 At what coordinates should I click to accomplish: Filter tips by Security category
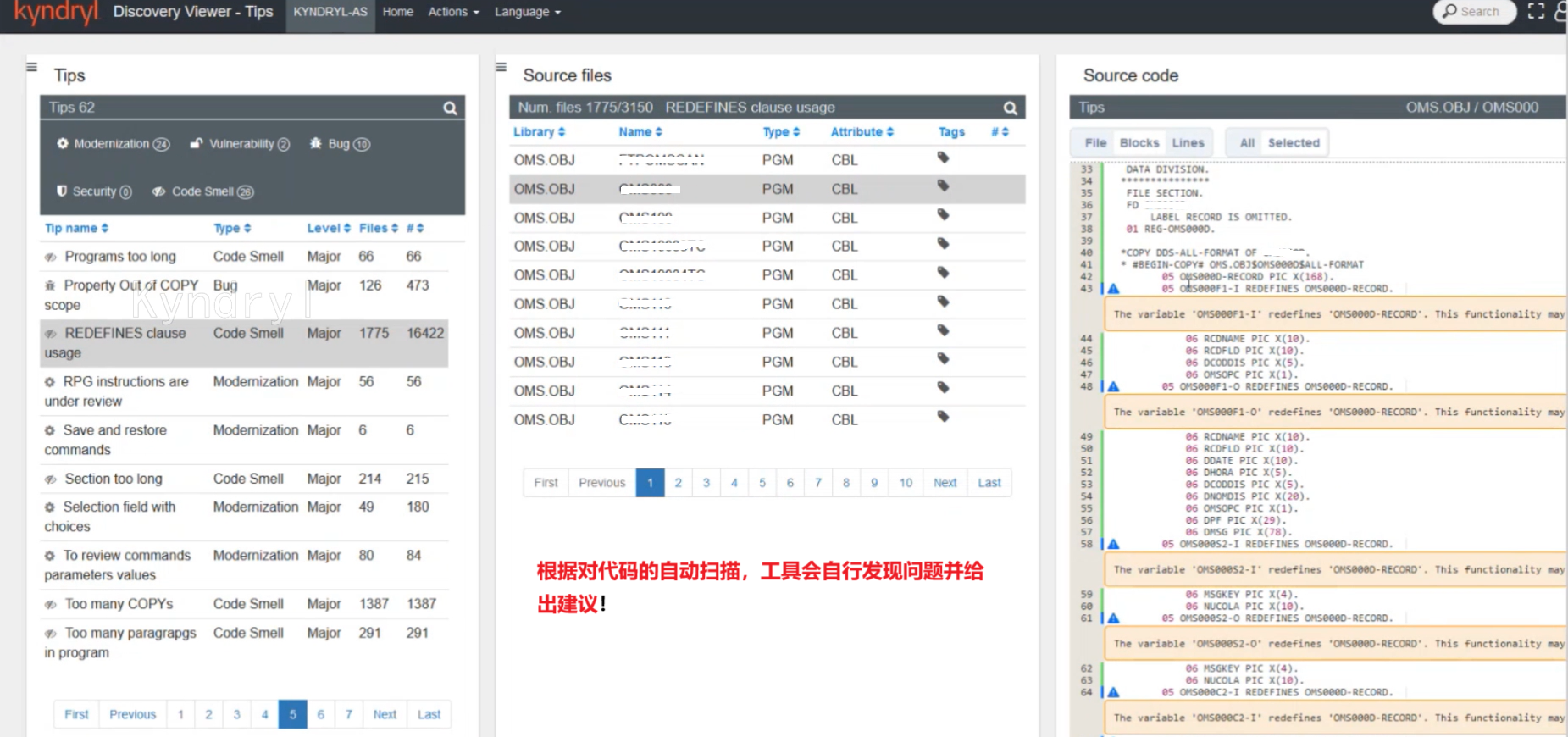click(94, 191)
